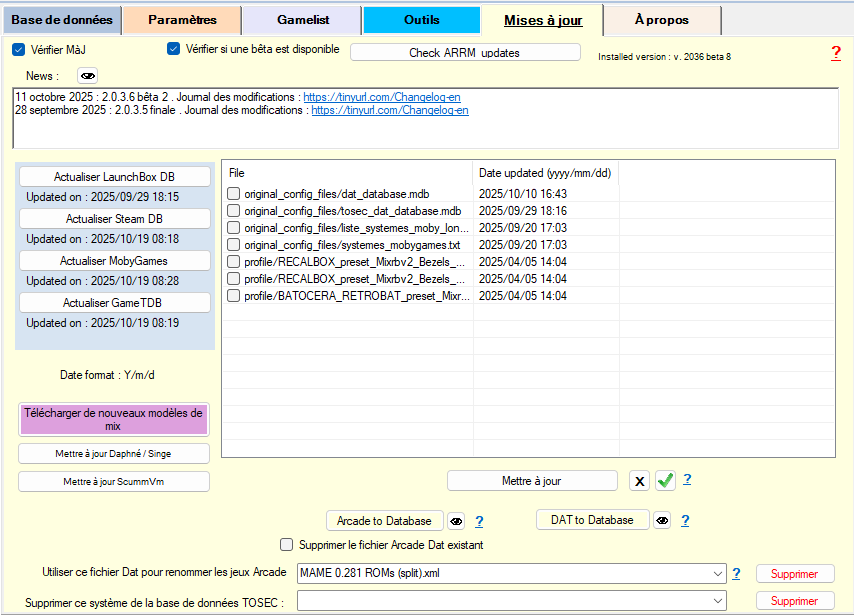Disable the Vérifier MàJ checkbox
854x615 pixels.
pos(18,49)
